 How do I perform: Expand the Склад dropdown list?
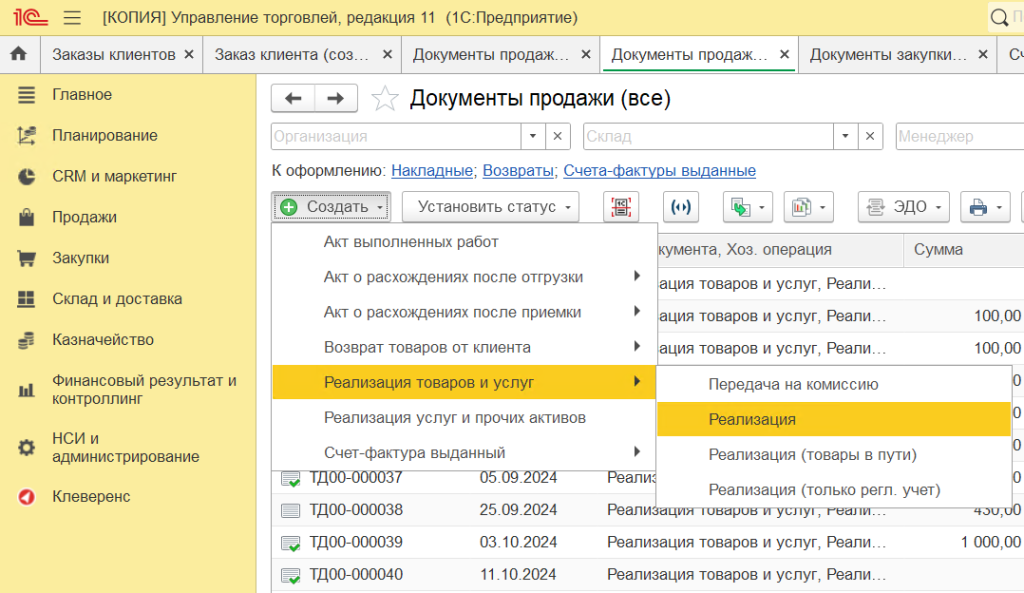coord(845,136)
